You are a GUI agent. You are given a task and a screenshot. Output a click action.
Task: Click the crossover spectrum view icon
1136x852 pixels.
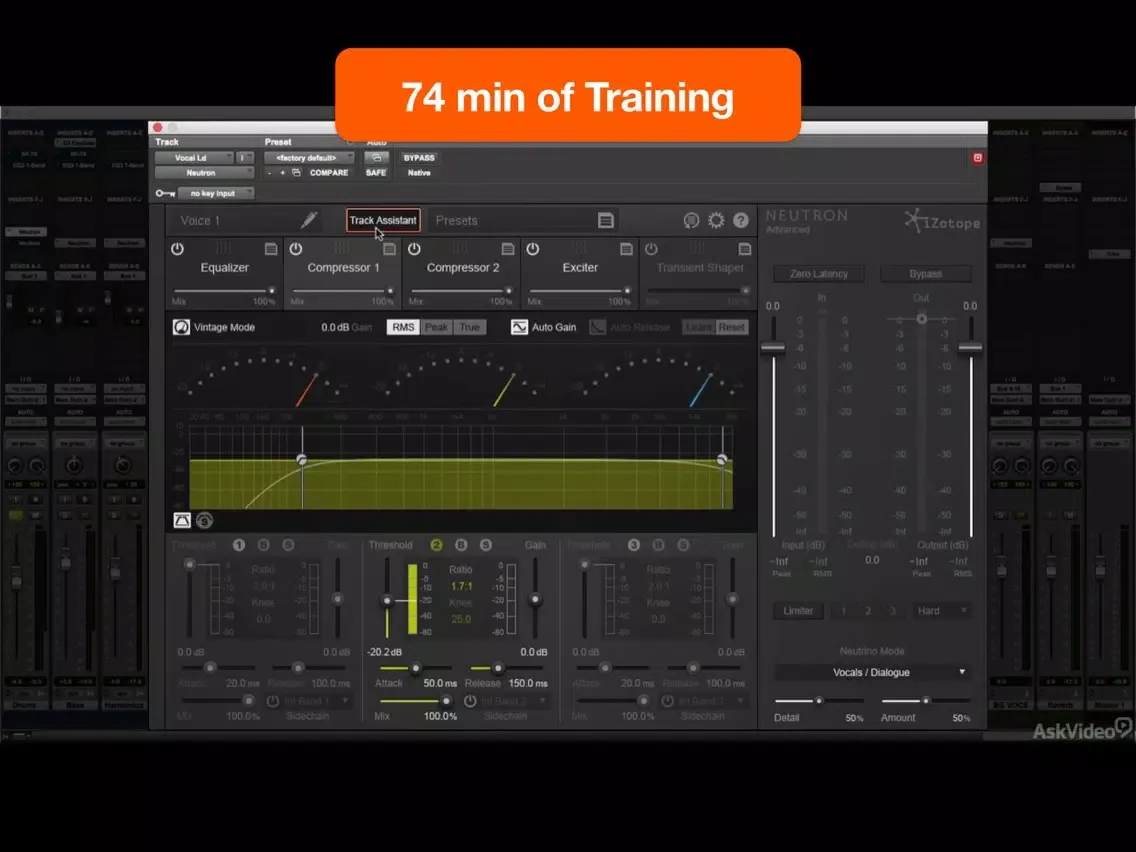point(182,520)
